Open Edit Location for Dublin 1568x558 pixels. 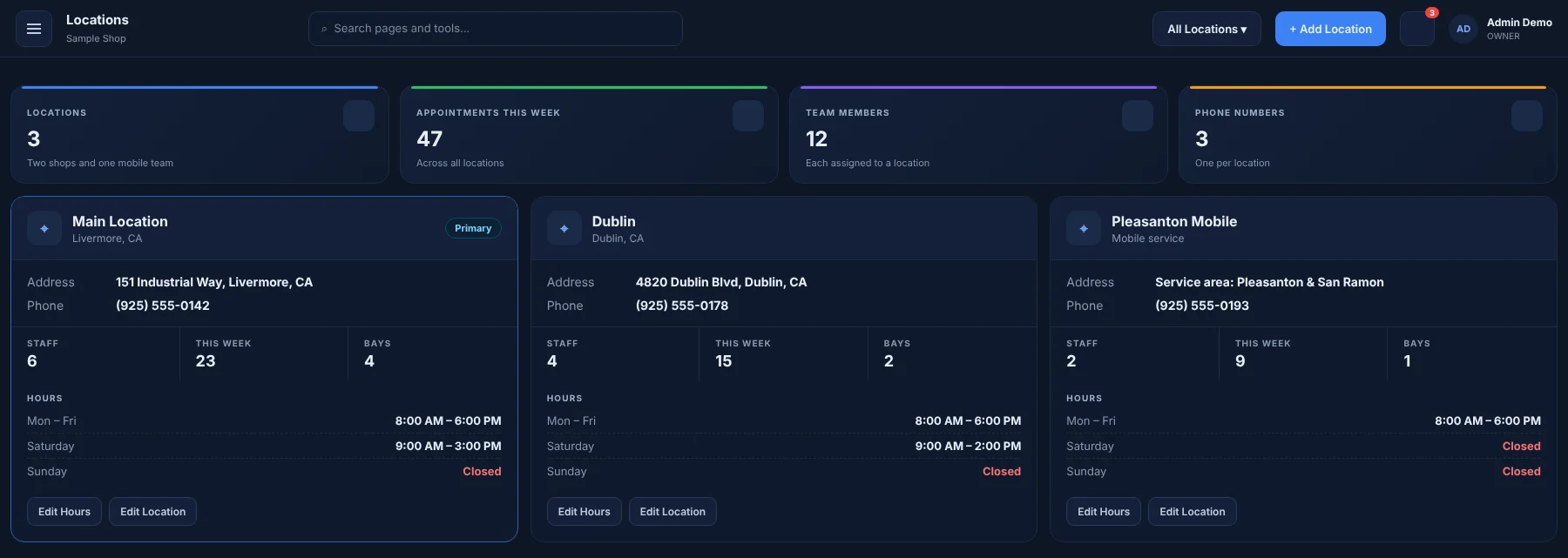pyautogui.click(x=672, y=512)
